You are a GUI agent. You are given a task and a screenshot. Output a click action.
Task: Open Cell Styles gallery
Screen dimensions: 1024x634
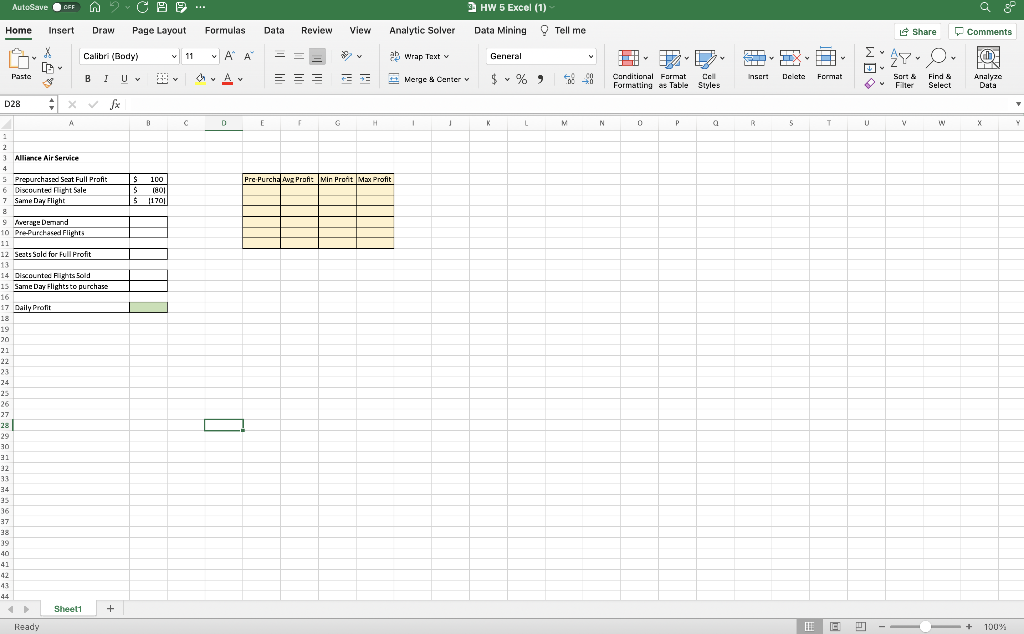(x=709, y=69)
